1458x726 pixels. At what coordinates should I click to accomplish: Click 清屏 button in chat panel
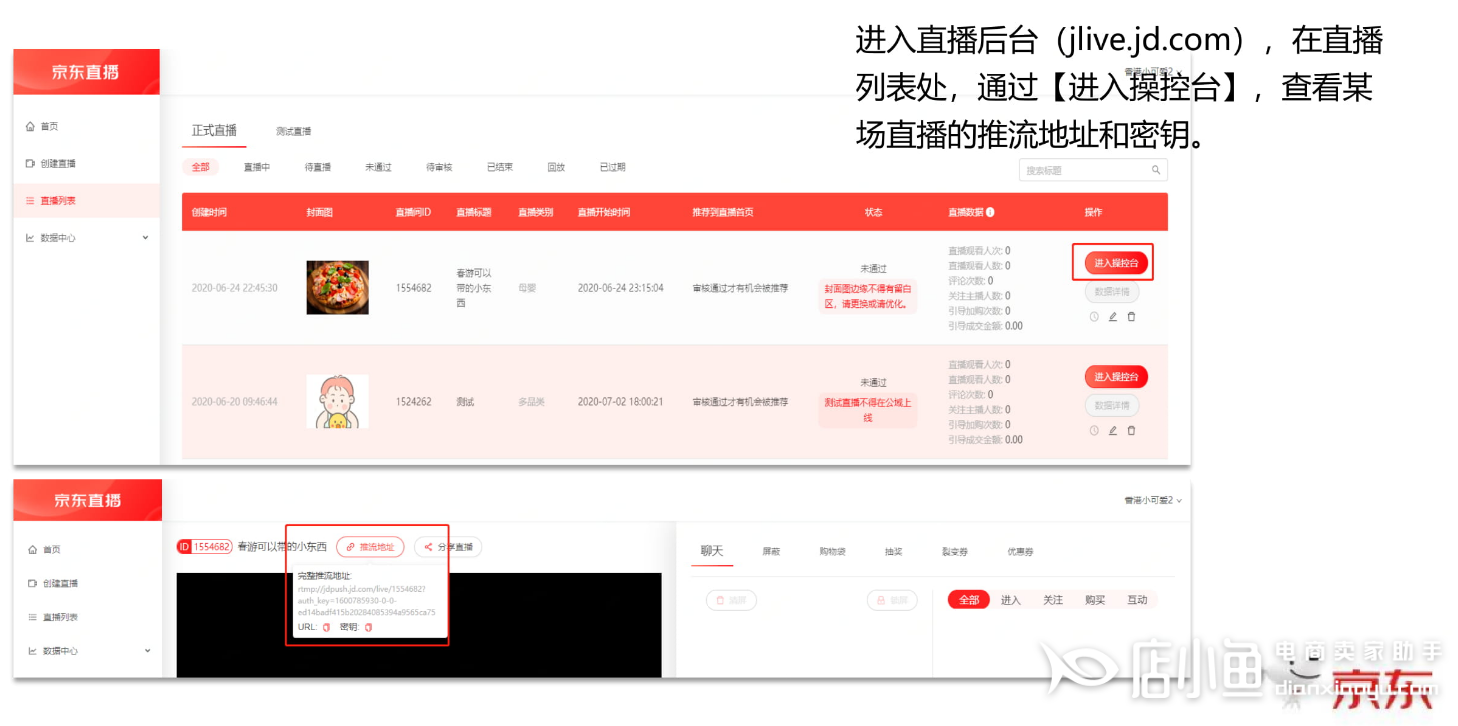coord(731,600)
